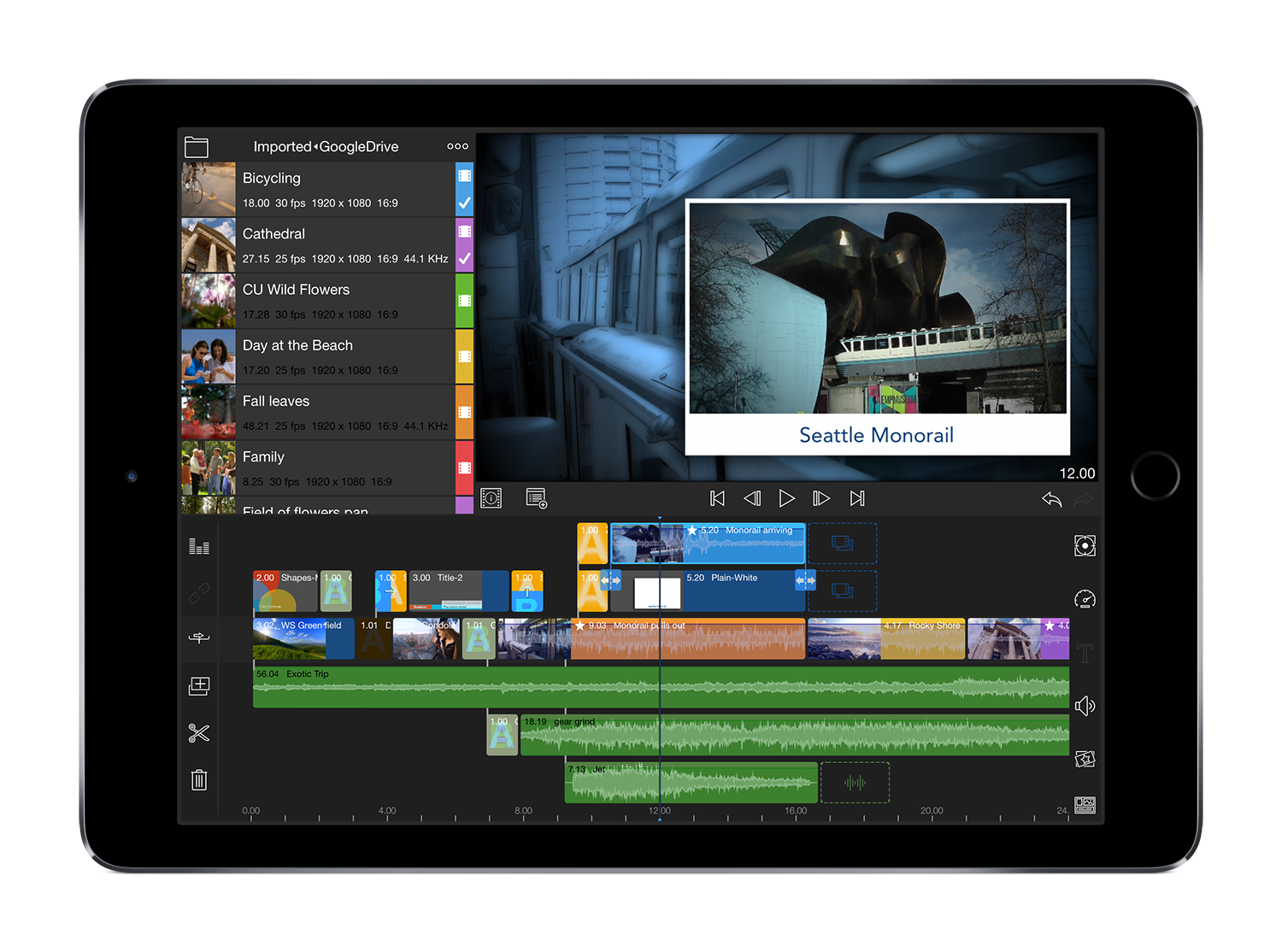Select the gear grind audio clip
Viewport: 1282px width, 952px height.
point(795,735)
